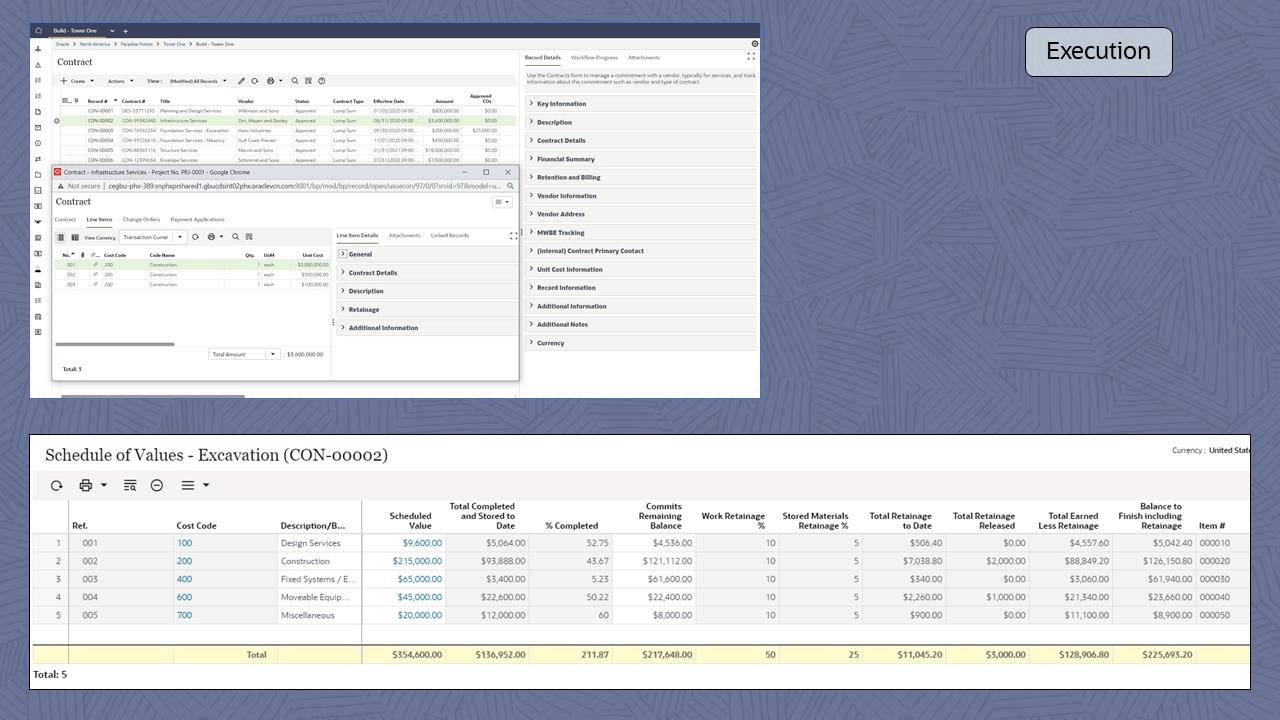Open the Create dropdown menu
The width and height of the screenshot is (1280, 720).
pos(77,81)
